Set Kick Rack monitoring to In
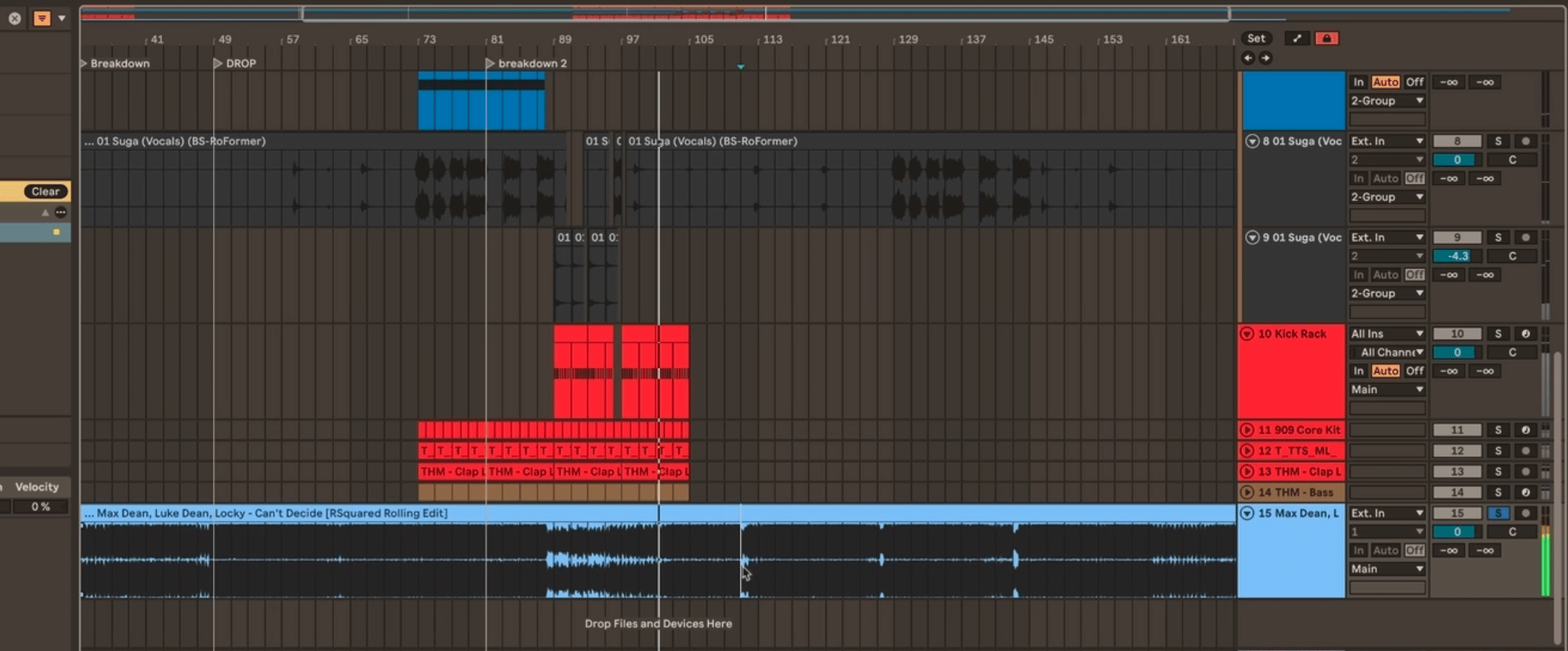The height and width of the screenshot is (651, 1568). click(x=1359, y=370)
